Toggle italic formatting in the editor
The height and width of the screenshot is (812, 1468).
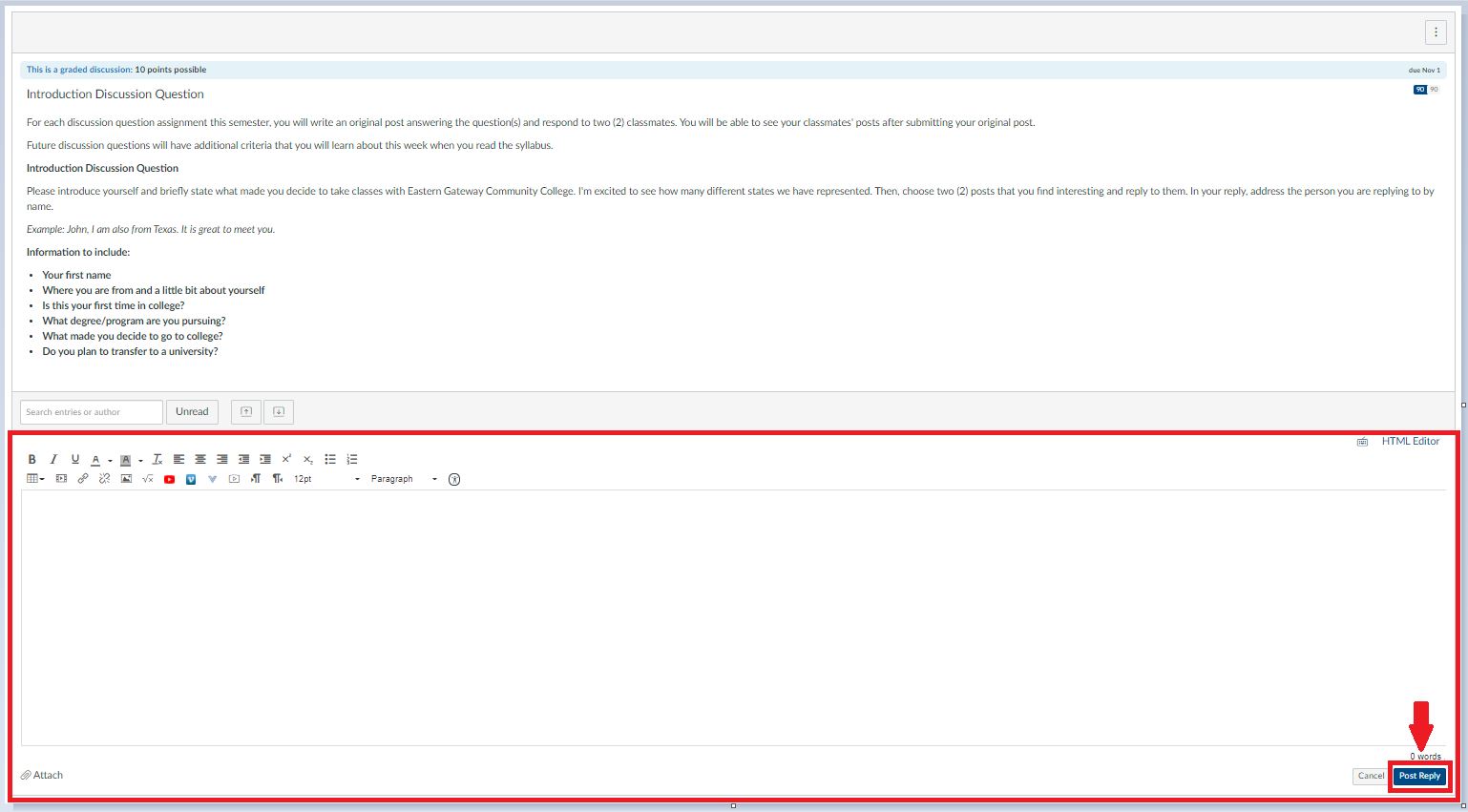(53, 459)
